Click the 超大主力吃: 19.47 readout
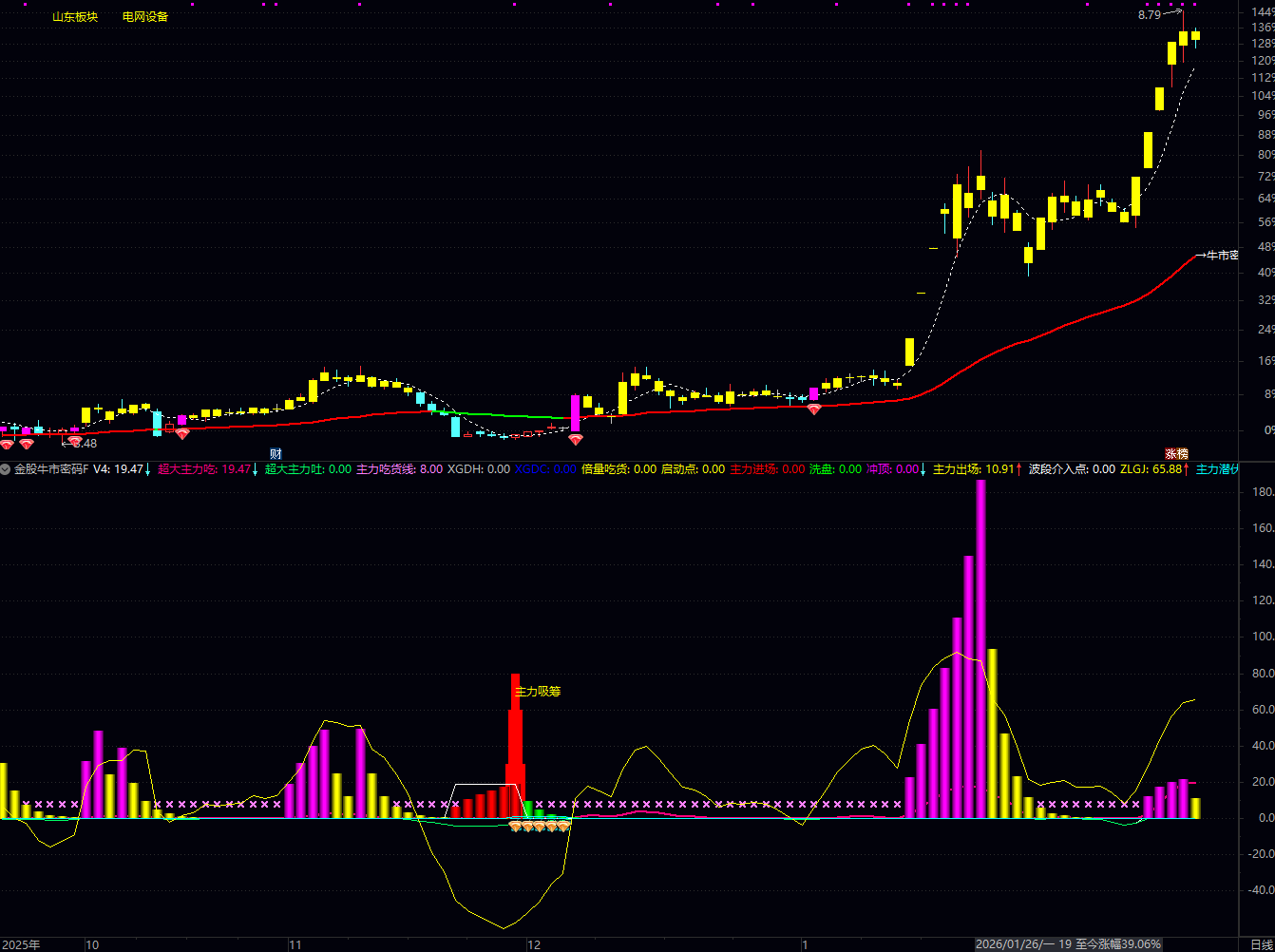The image size is (1275, 952). coord(204,469)
